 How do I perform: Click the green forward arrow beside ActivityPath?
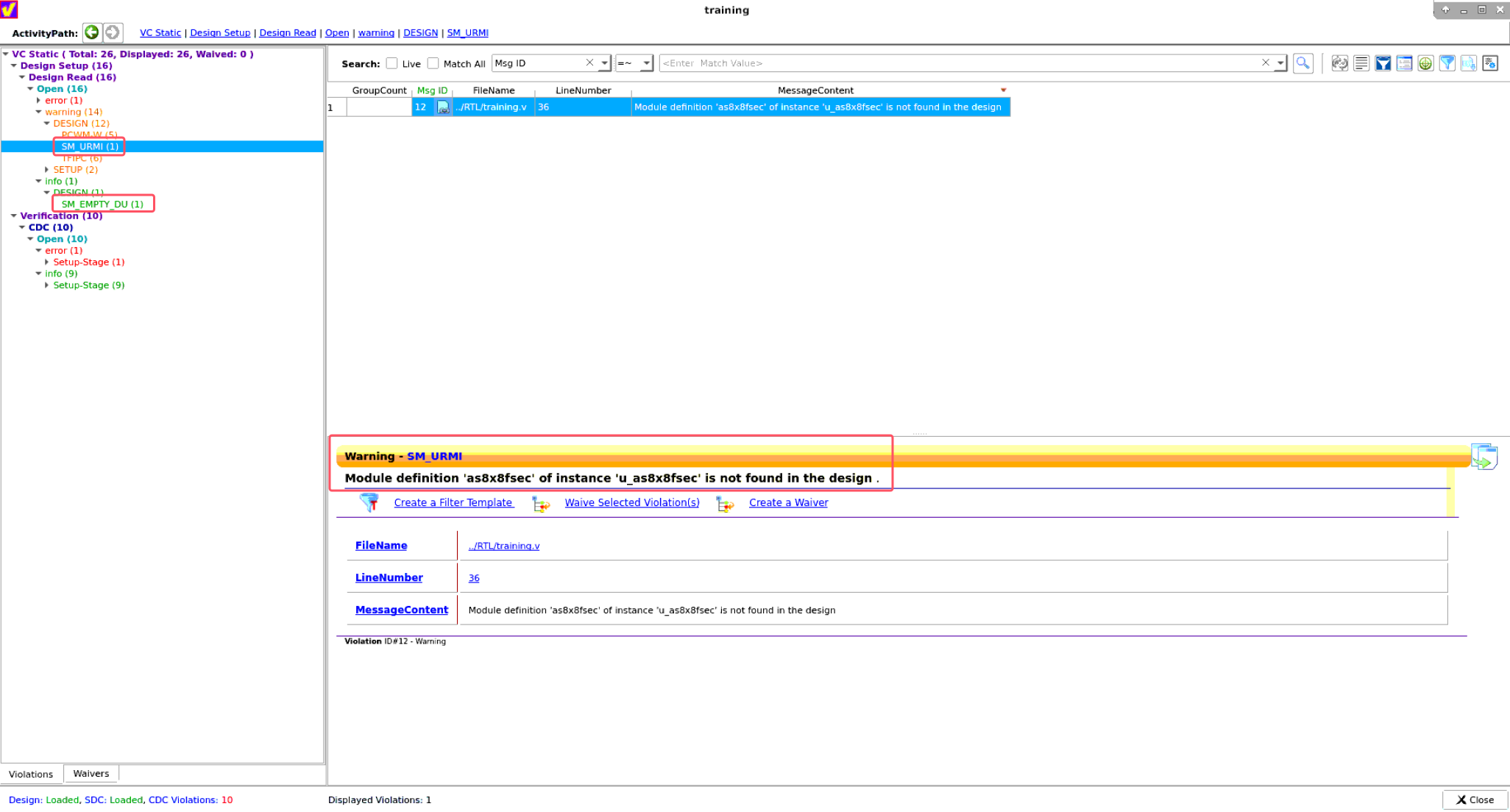point(91,32)
